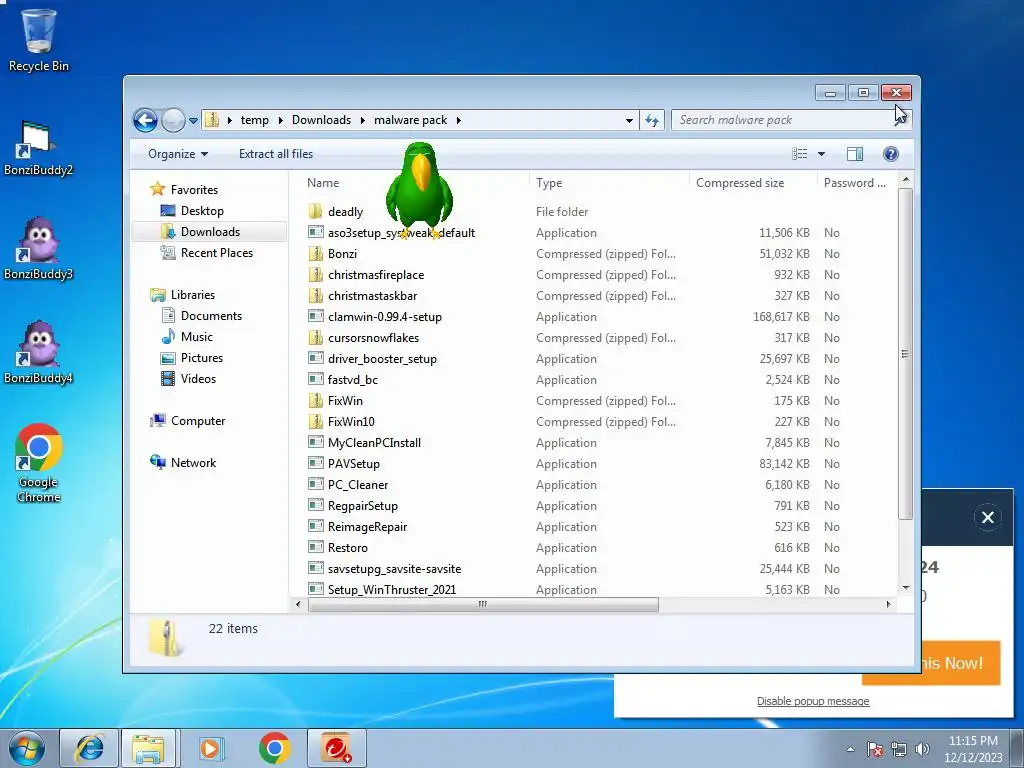Open Google Chrome desktop shortcut
This screenshot has width=1024, height=768.
(39, 464)
